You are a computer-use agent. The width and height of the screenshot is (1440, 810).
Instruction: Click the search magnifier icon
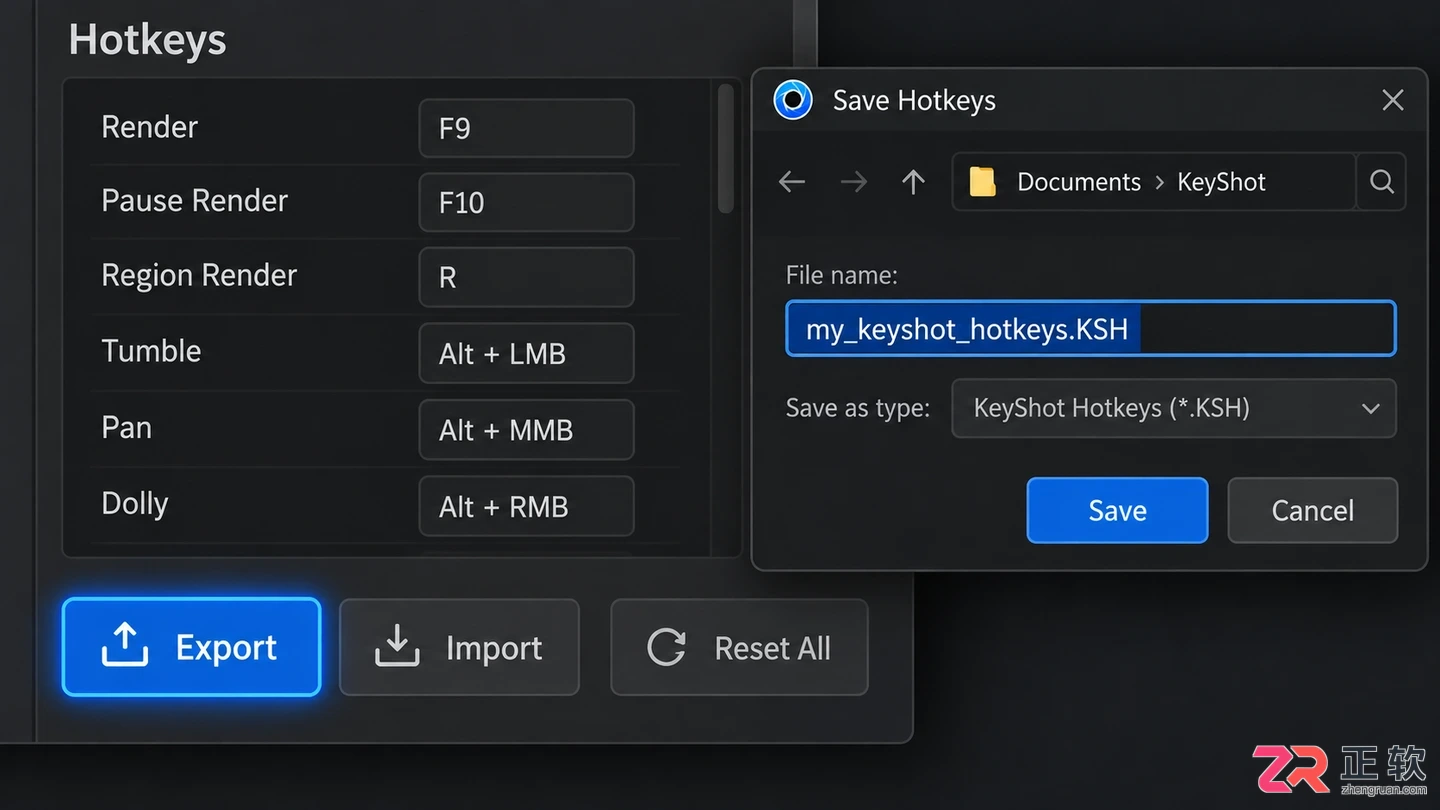point(1381,181)
